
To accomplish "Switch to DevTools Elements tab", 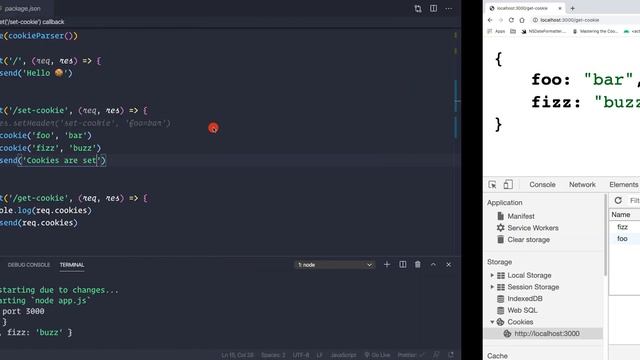I will [x=623, y=184].
